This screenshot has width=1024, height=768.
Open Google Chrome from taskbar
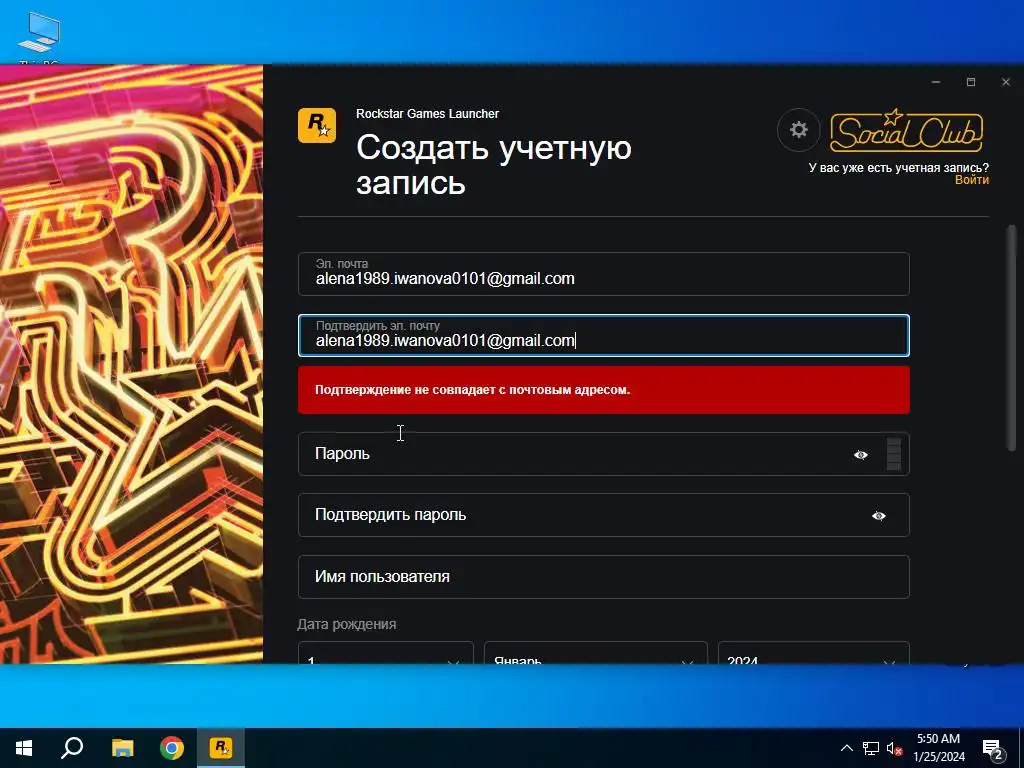pyautogui.click(x=172, y=748)
